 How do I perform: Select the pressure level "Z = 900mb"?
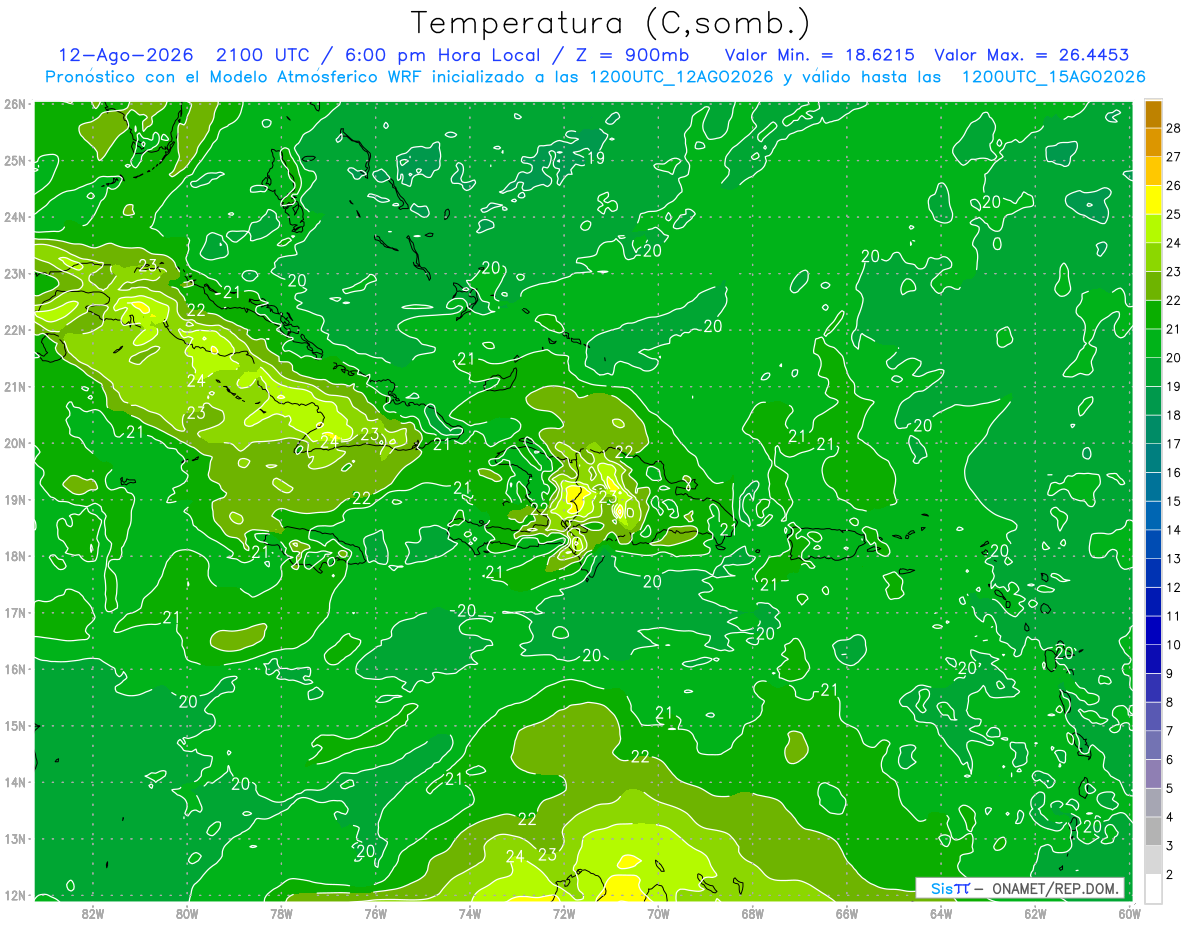[x=630, y=55]
